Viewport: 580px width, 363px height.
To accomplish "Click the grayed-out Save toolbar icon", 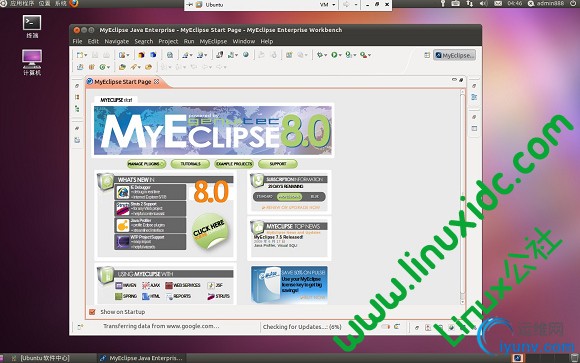I will (95, 55).
